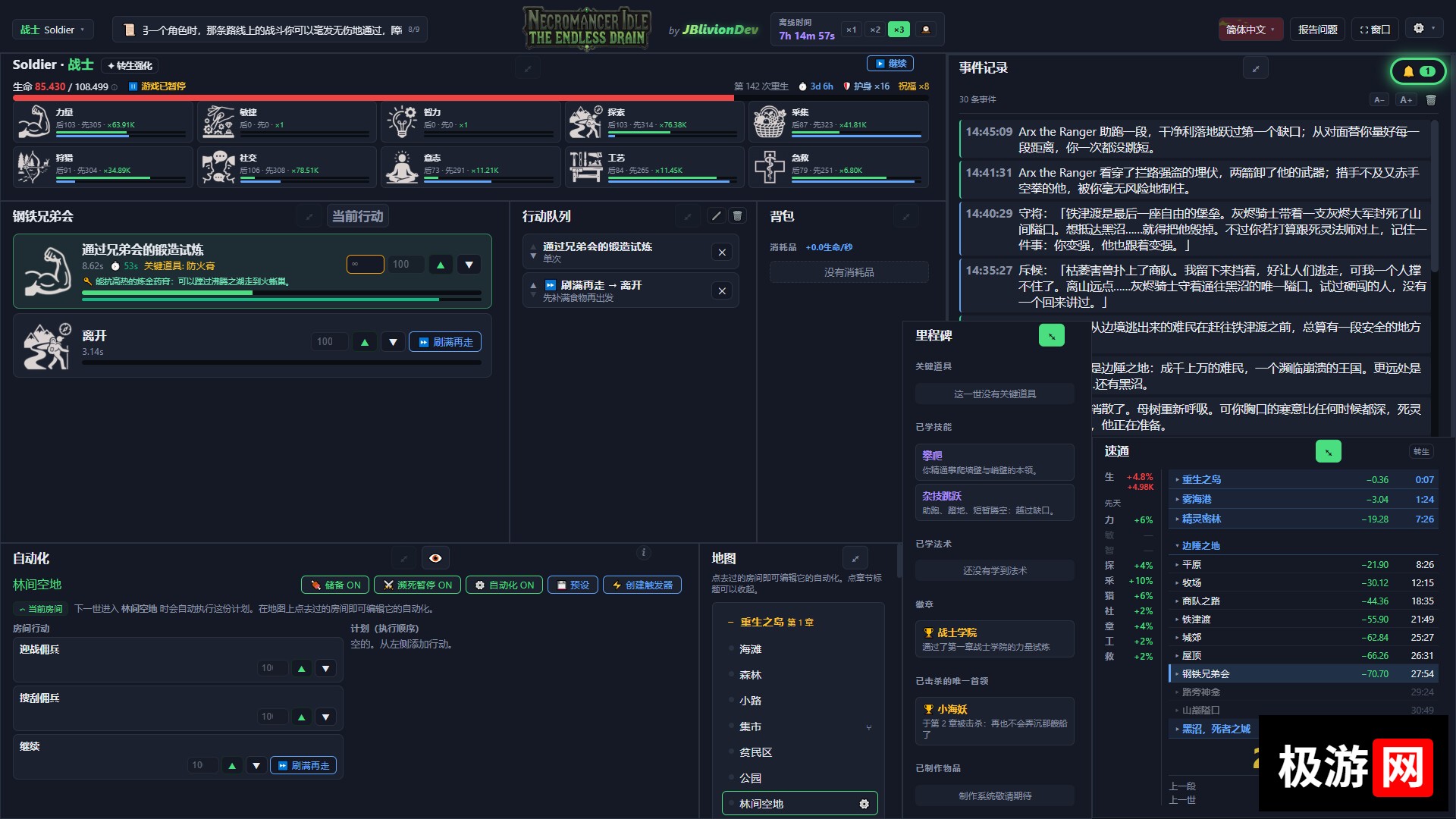
Task: Clear the action queue with trash icon
Action: (x=737, y=216)
